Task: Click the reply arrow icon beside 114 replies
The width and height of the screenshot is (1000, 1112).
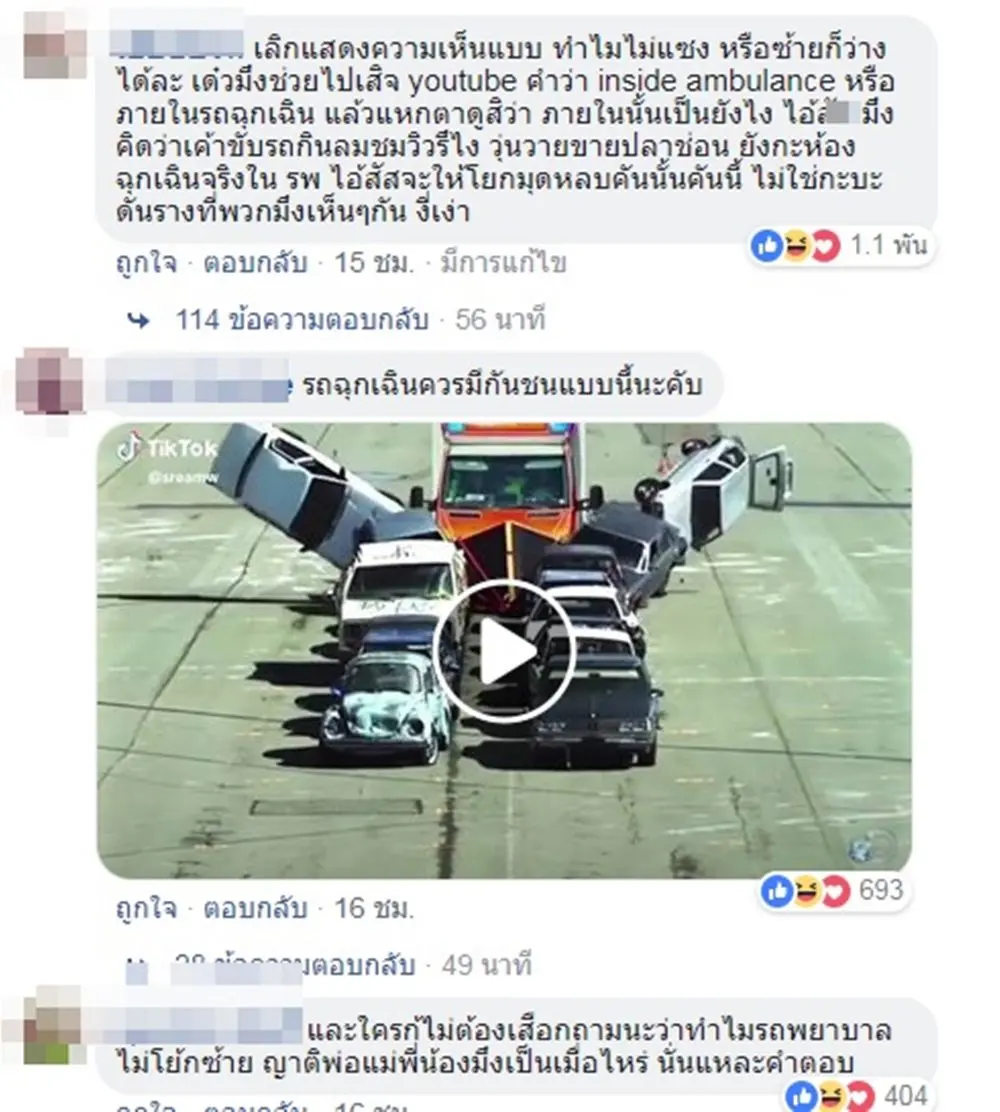Action: [139, 321]
